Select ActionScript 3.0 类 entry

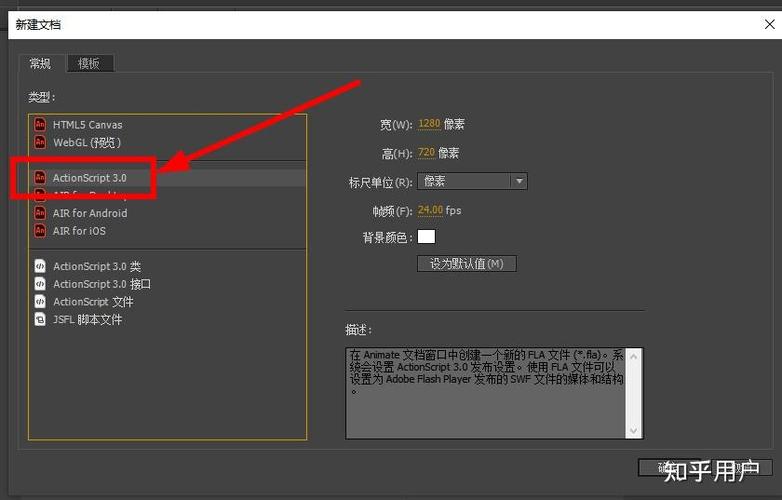point(168,267)
